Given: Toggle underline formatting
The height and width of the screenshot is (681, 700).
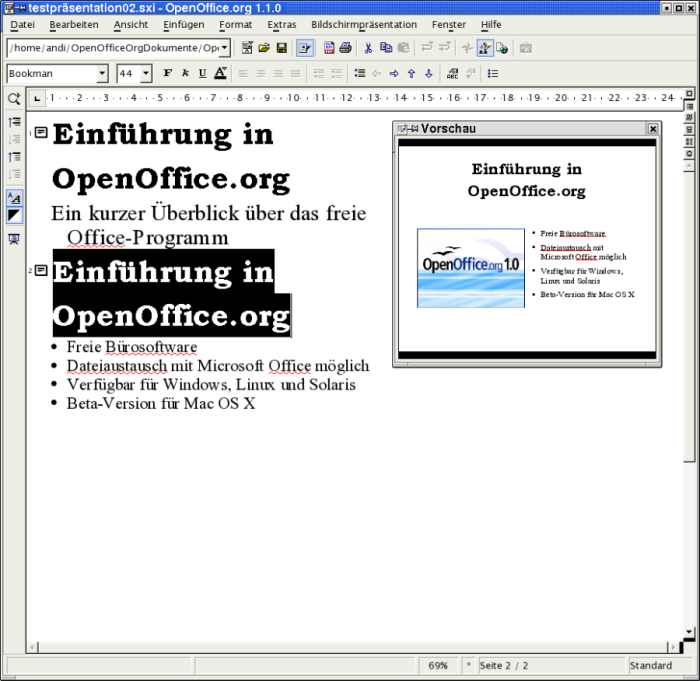Looking at the screenshot, I should click(202, 74).
